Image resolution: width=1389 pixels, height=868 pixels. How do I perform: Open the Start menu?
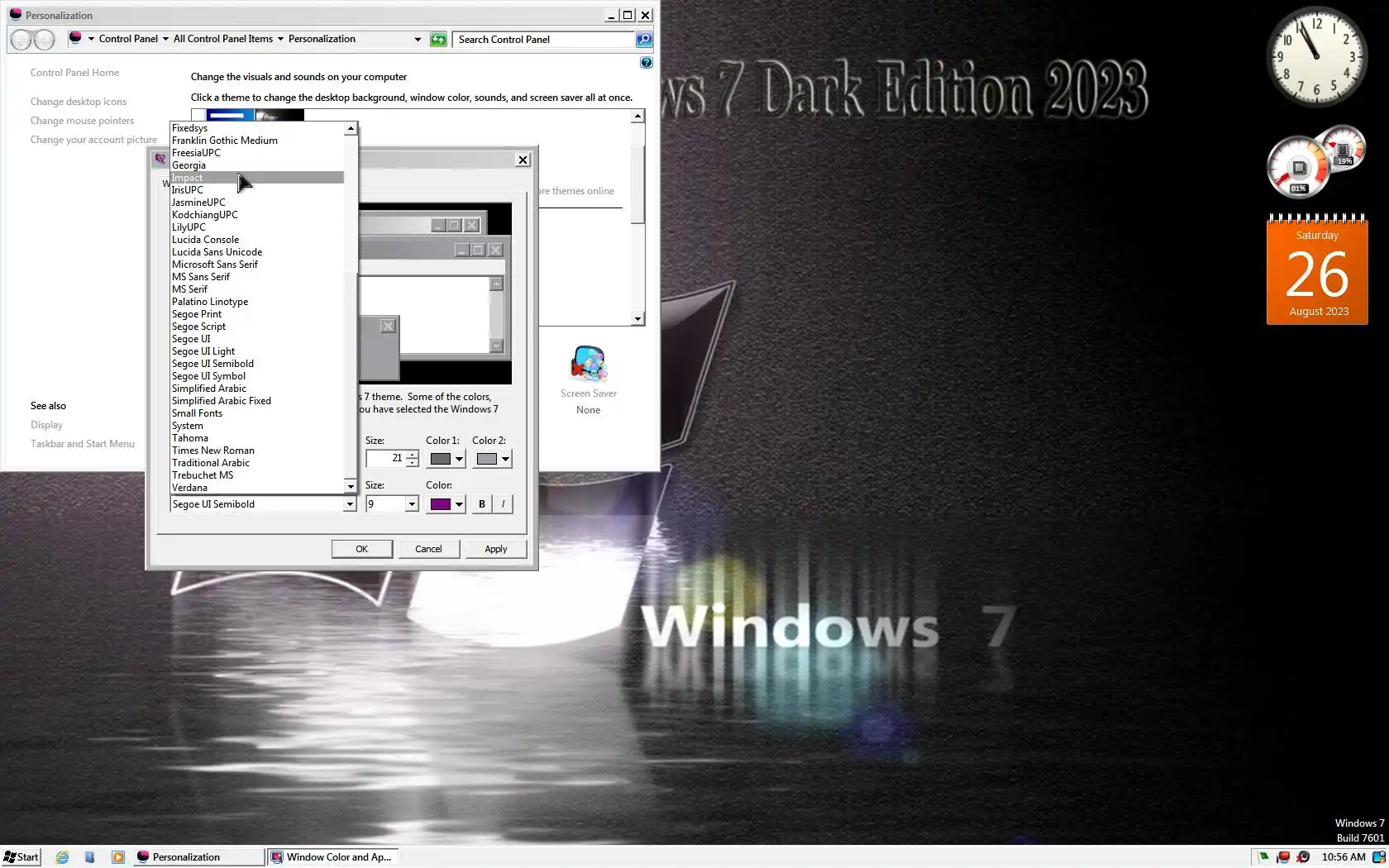pyautogui.click(x=21, y=857)
